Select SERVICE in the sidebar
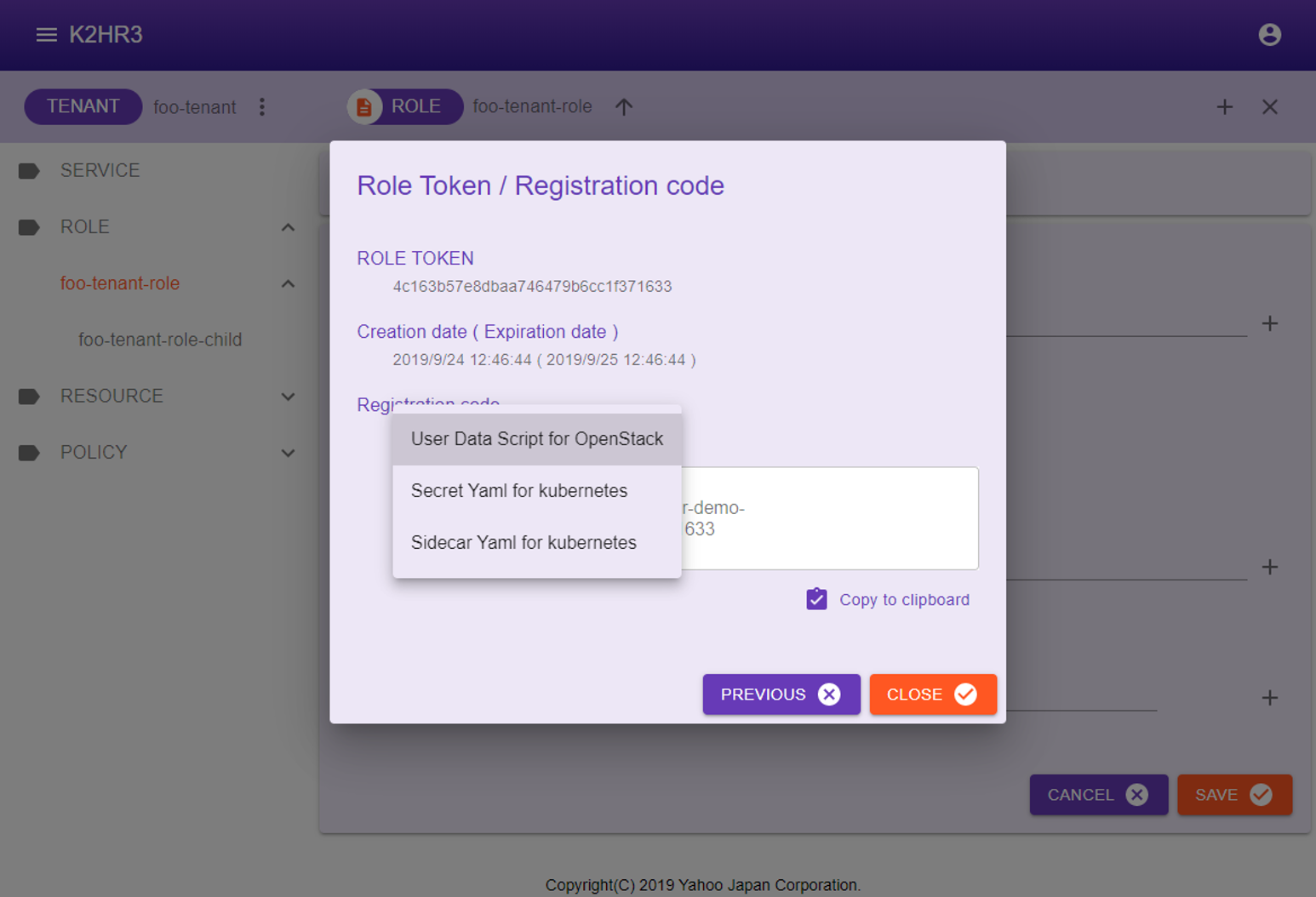 [100, 171]
